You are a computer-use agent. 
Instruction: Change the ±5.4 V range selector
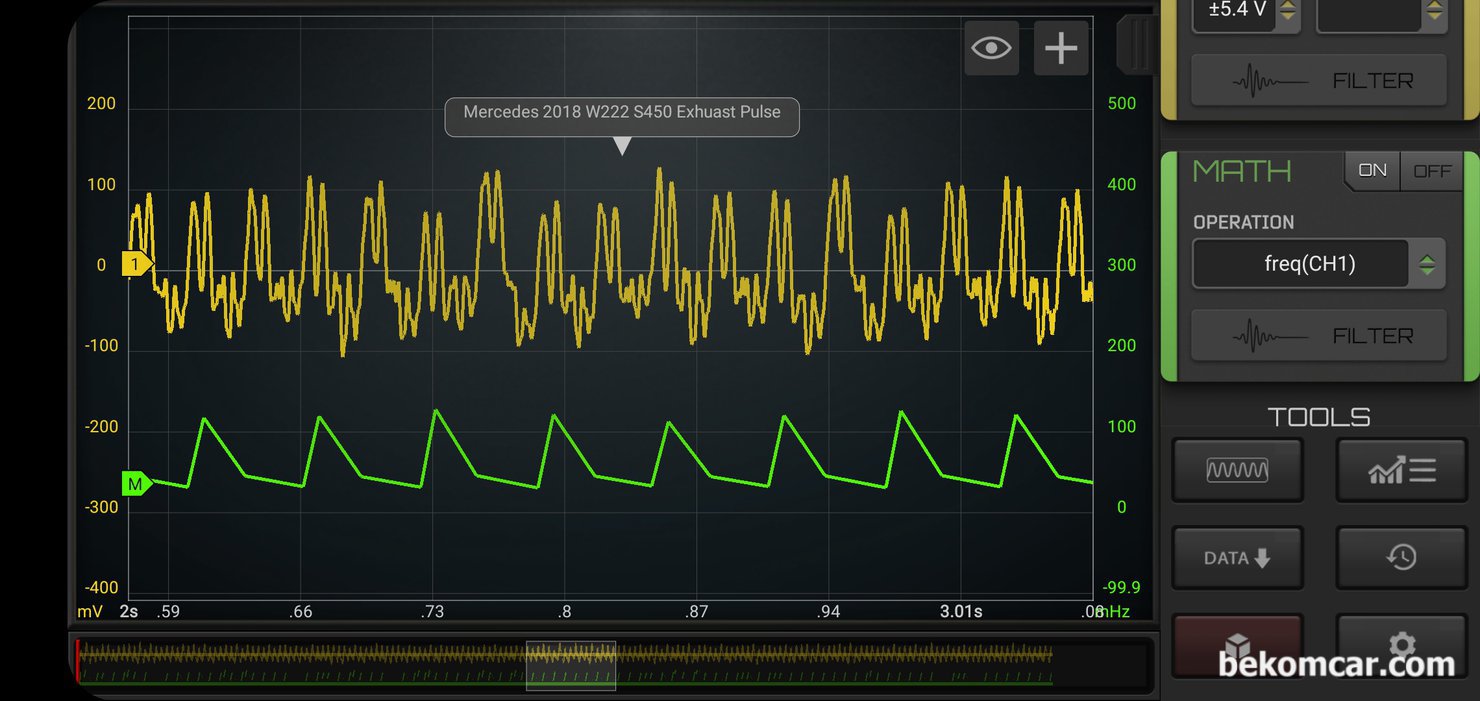(x=1245, y=13)
